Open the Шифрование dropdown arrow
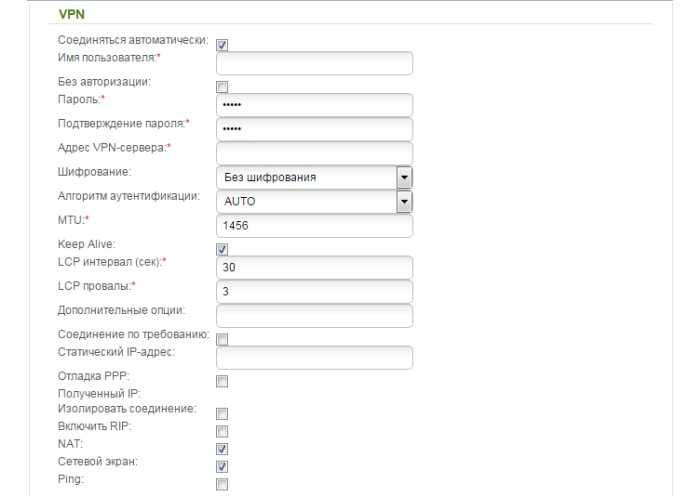 404,177
